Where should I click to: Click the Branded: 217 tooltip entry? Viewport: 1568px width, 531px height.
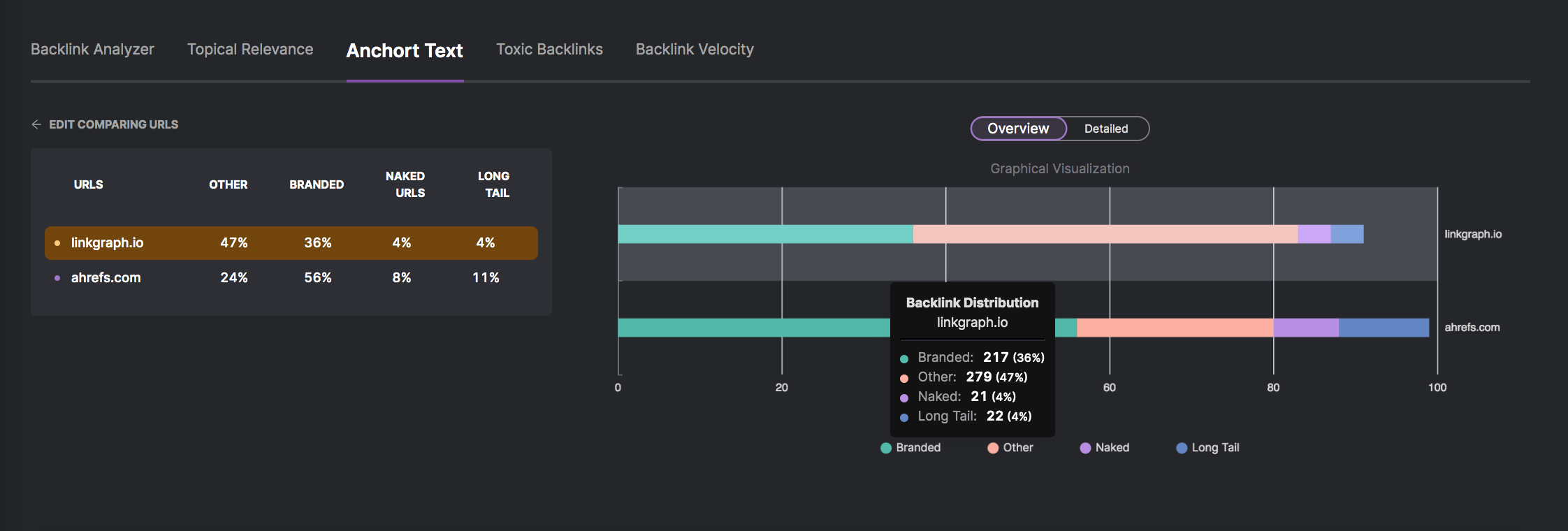point(972,357)
